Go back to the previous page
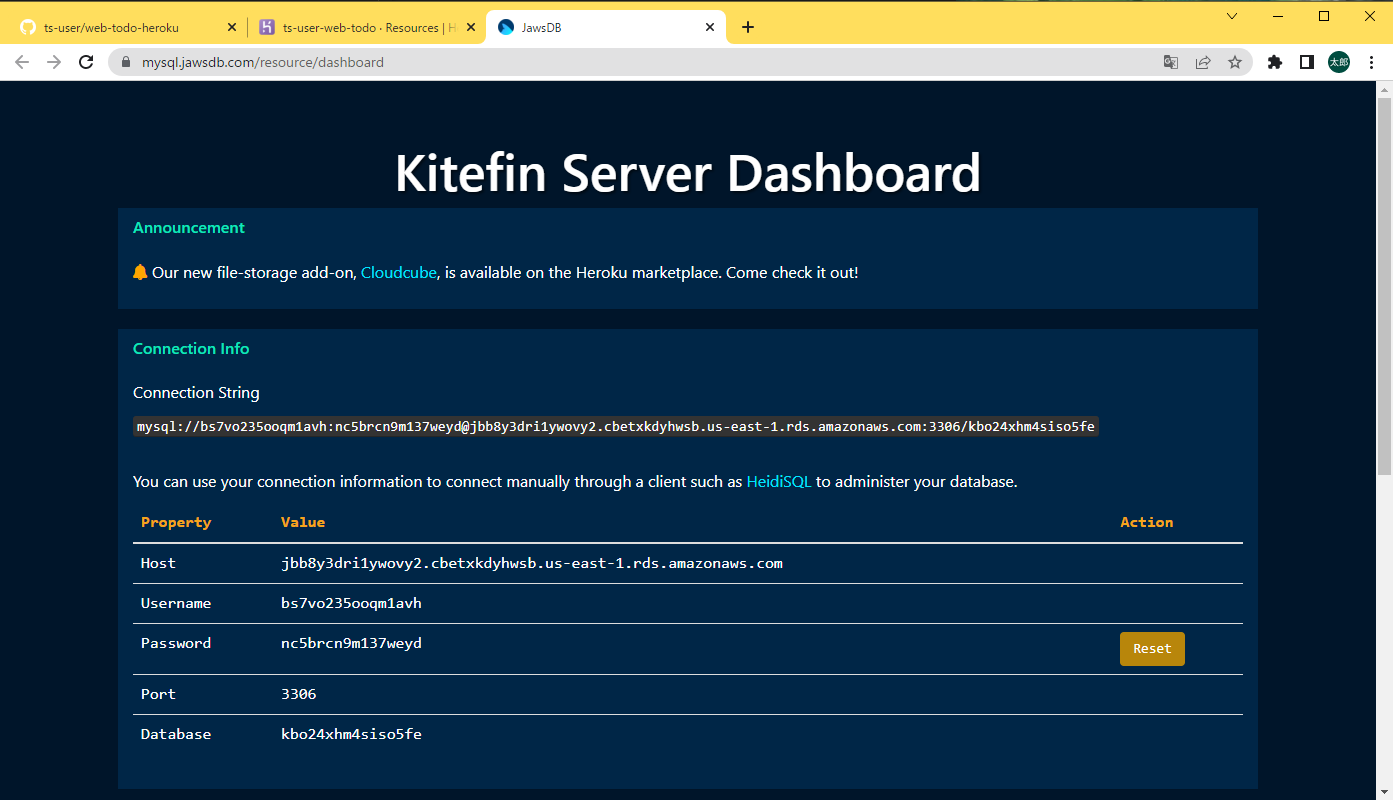Screen dimensions: 1393x800 coord(22,62)
